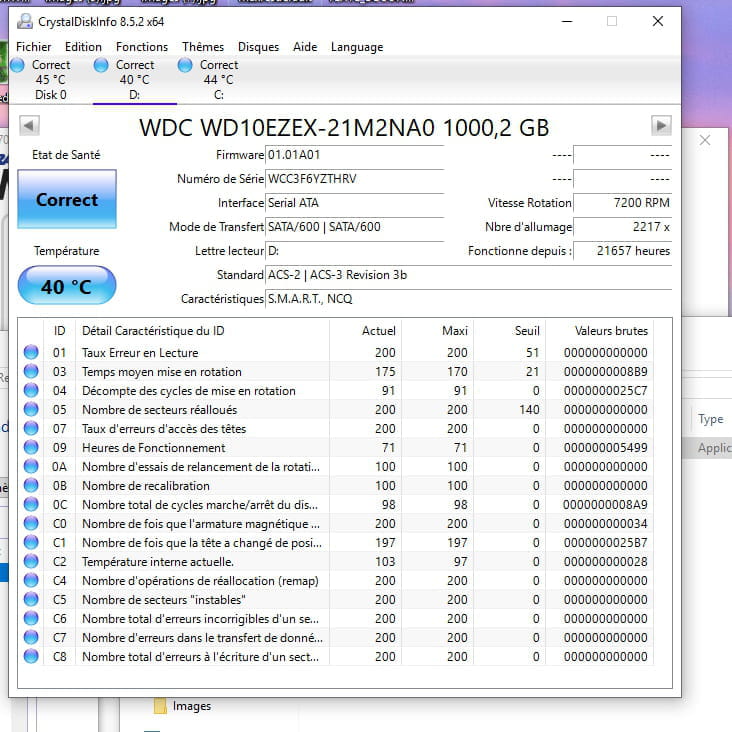The width and height of the screenshot is (732, 732).
Task: Click blue status icon for C: drive
Action: [x=185, y=65]
